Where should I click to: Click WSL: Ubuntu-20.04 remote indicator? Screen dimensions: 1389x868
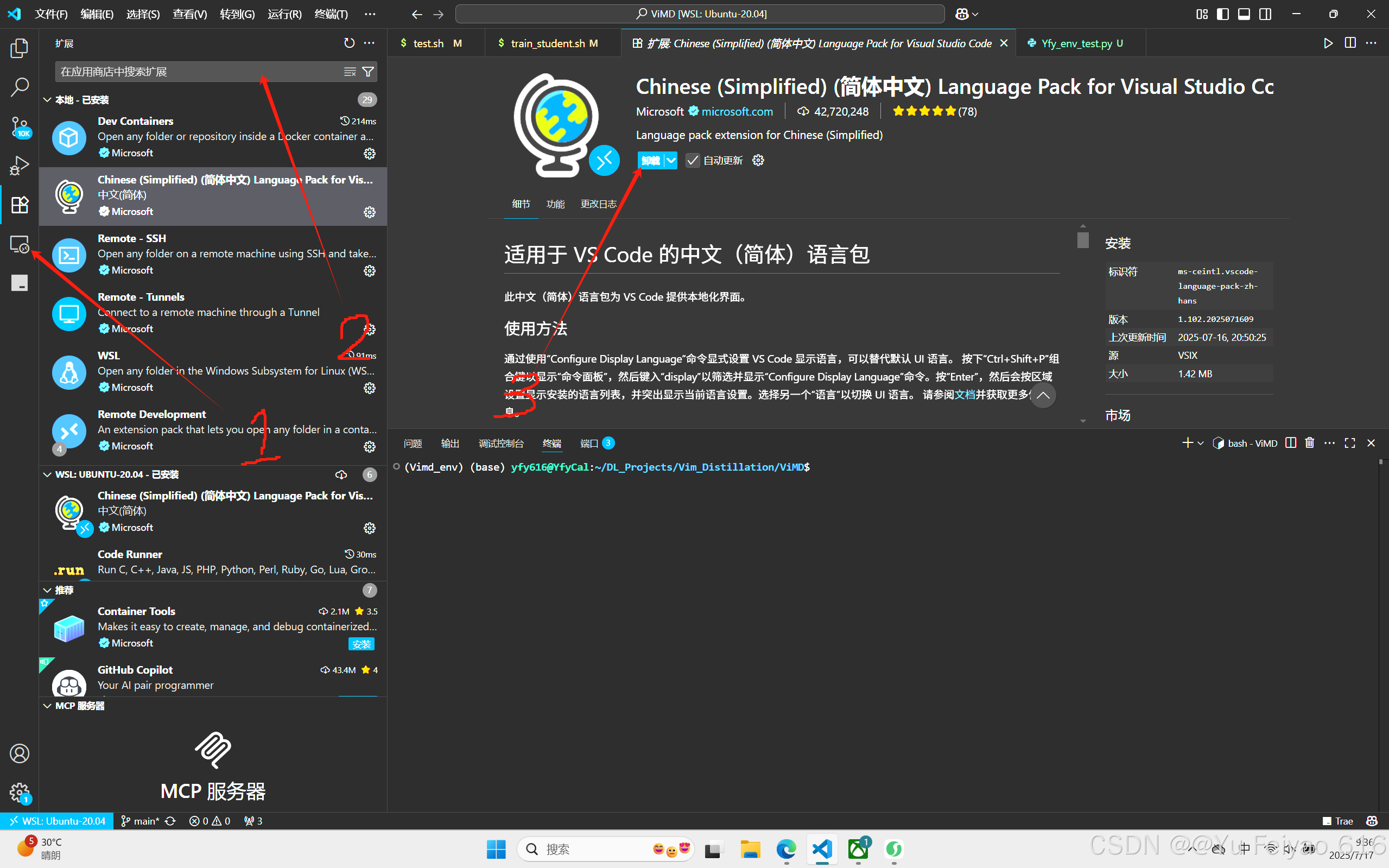57,821
